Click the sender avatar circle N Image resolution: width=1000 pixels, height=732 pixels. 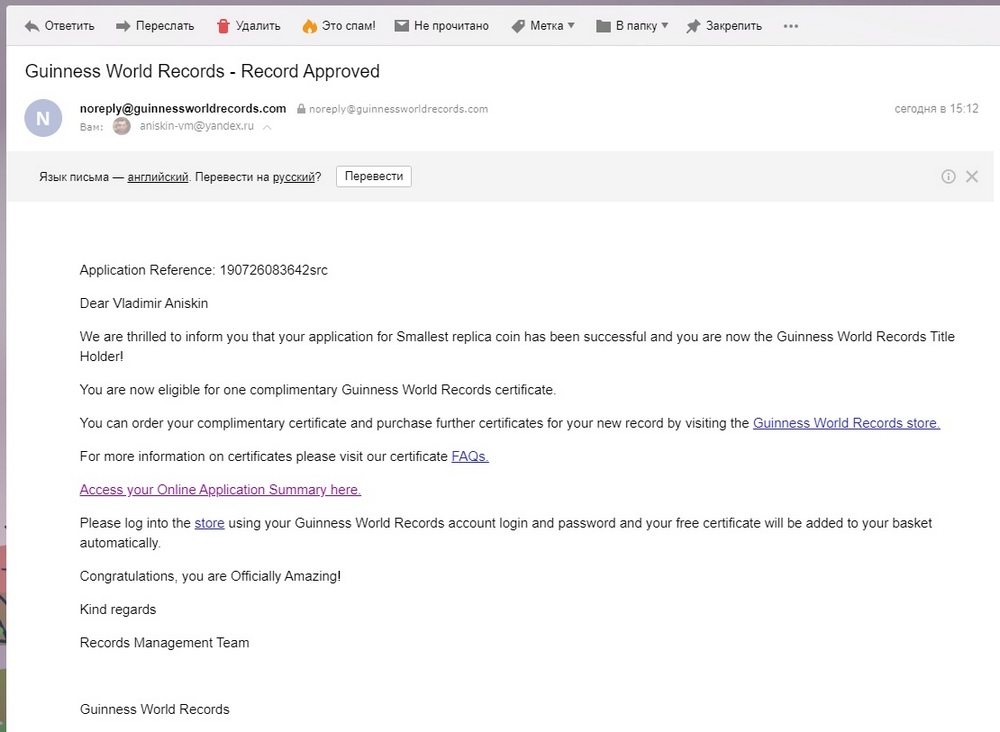[x=43, y=118]
